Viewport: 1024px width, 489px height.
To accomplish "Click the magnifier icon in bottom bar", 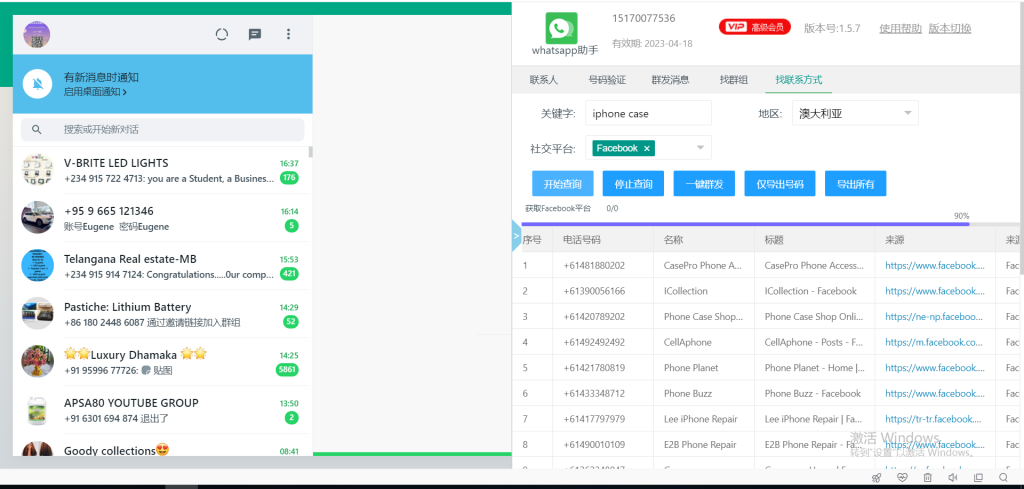I will pos(1003,477).
